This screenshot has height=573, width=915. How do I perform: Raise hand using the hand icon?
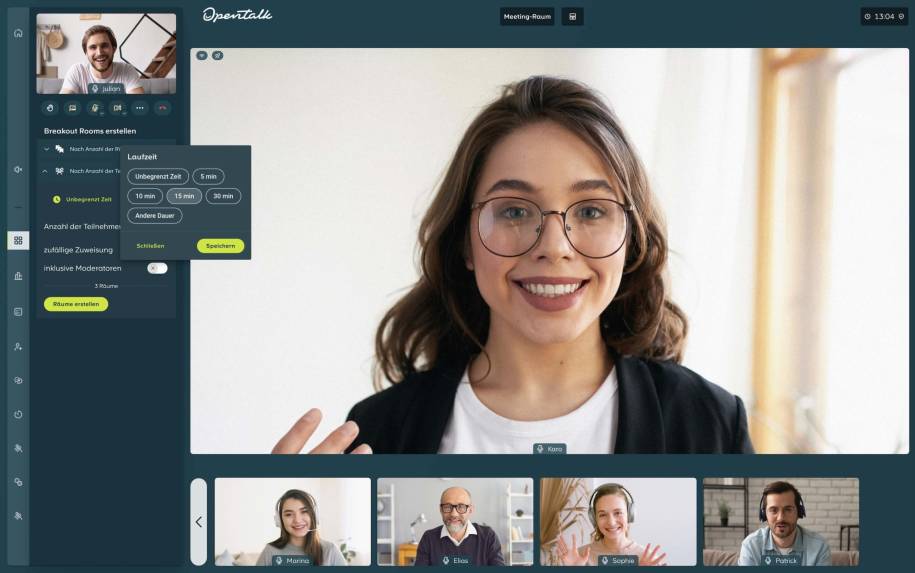point(50,108)
